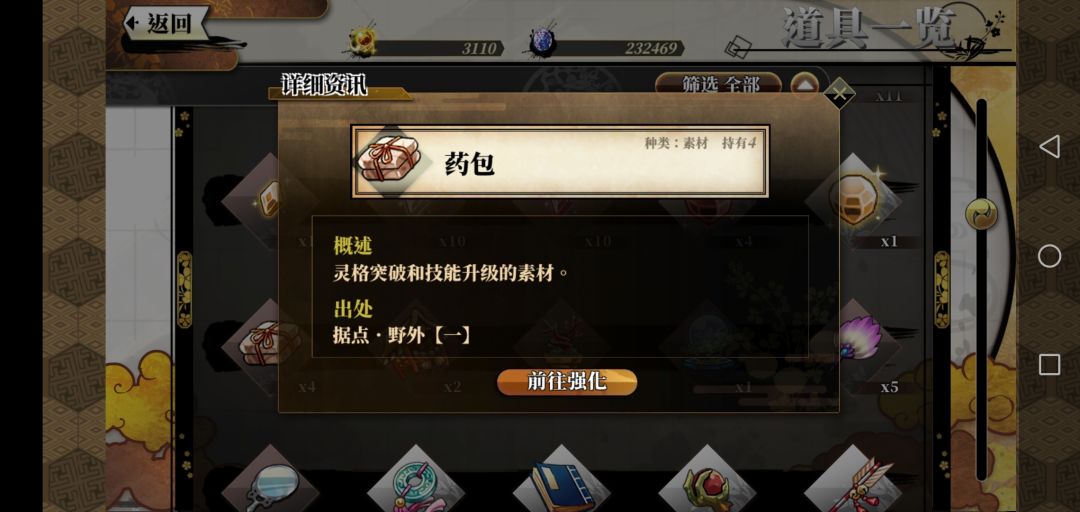Click 前往强化 button

(x=567, y=382)
